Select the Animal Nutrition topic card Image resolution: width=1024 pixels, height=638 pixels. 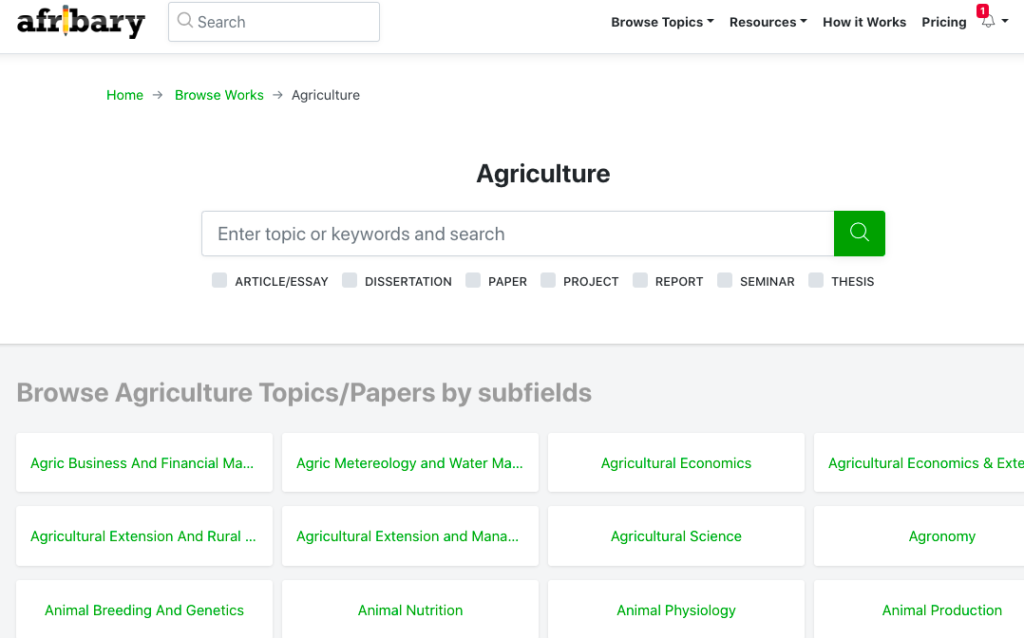pos(410,610)
